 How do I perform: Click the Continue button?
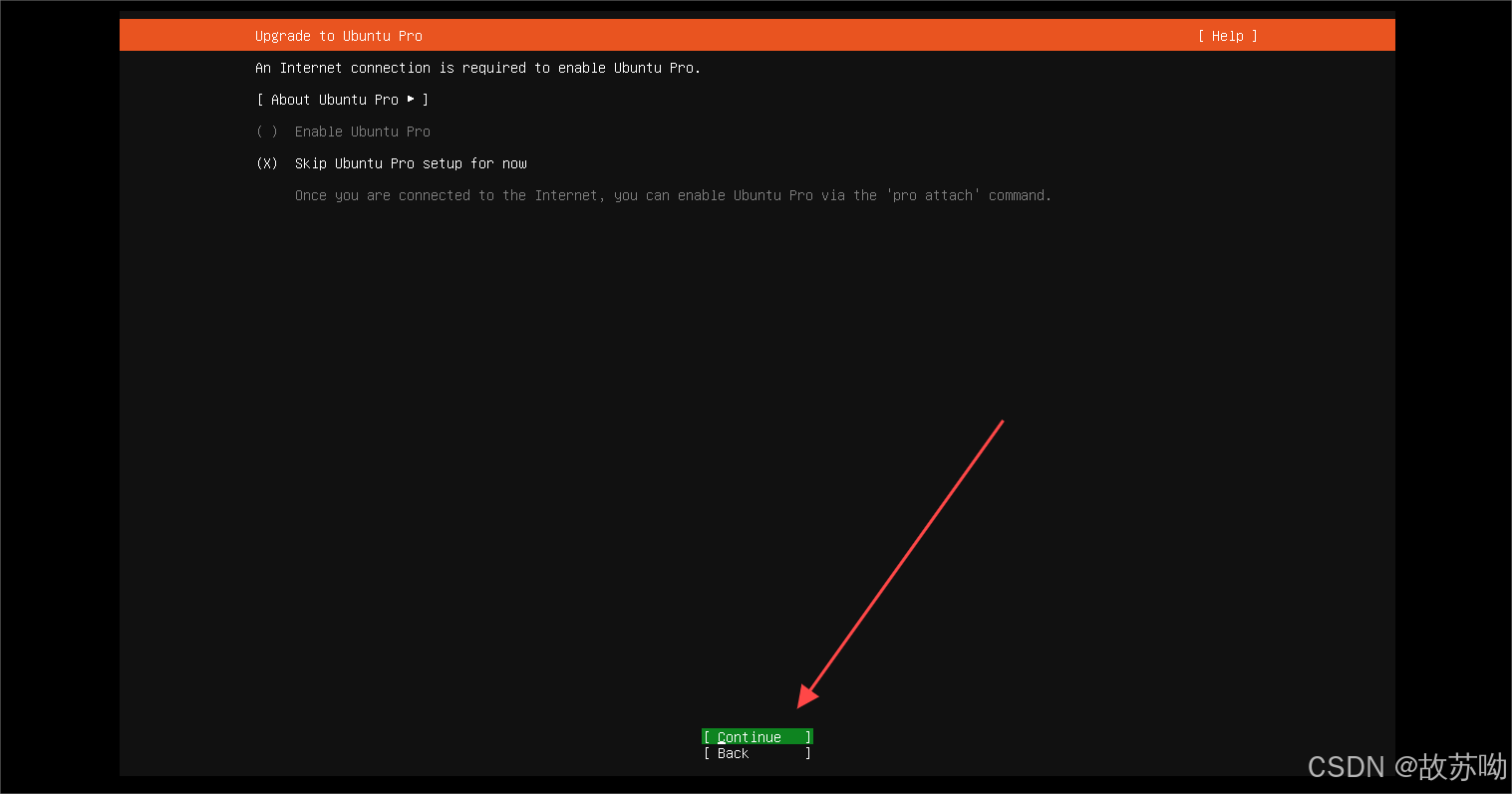(x=757, y=737)
